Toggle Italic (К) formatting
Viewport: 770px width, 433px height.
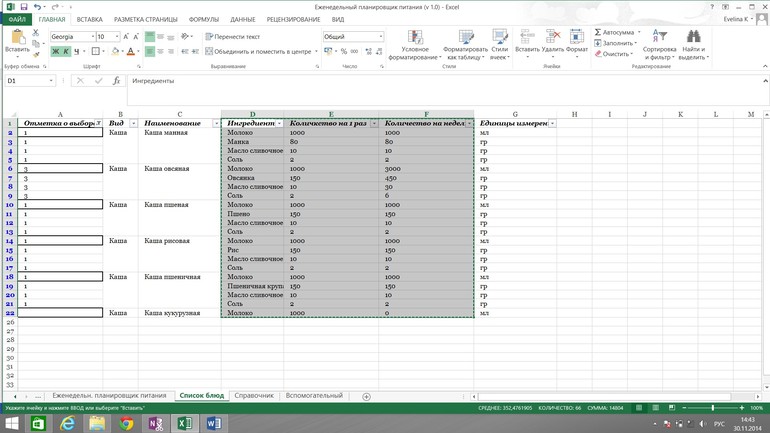point(66,52)
